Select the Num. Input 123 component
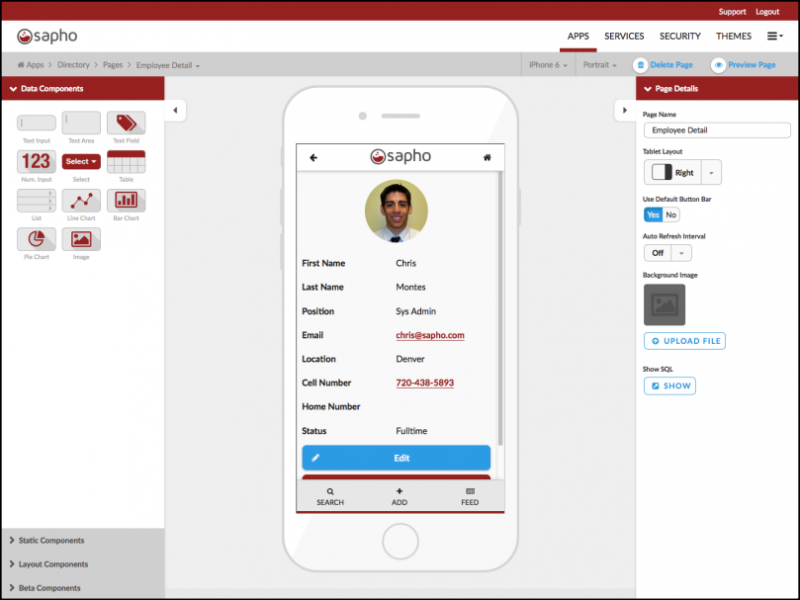Screen dimensions: 800x600 (36, 161)
